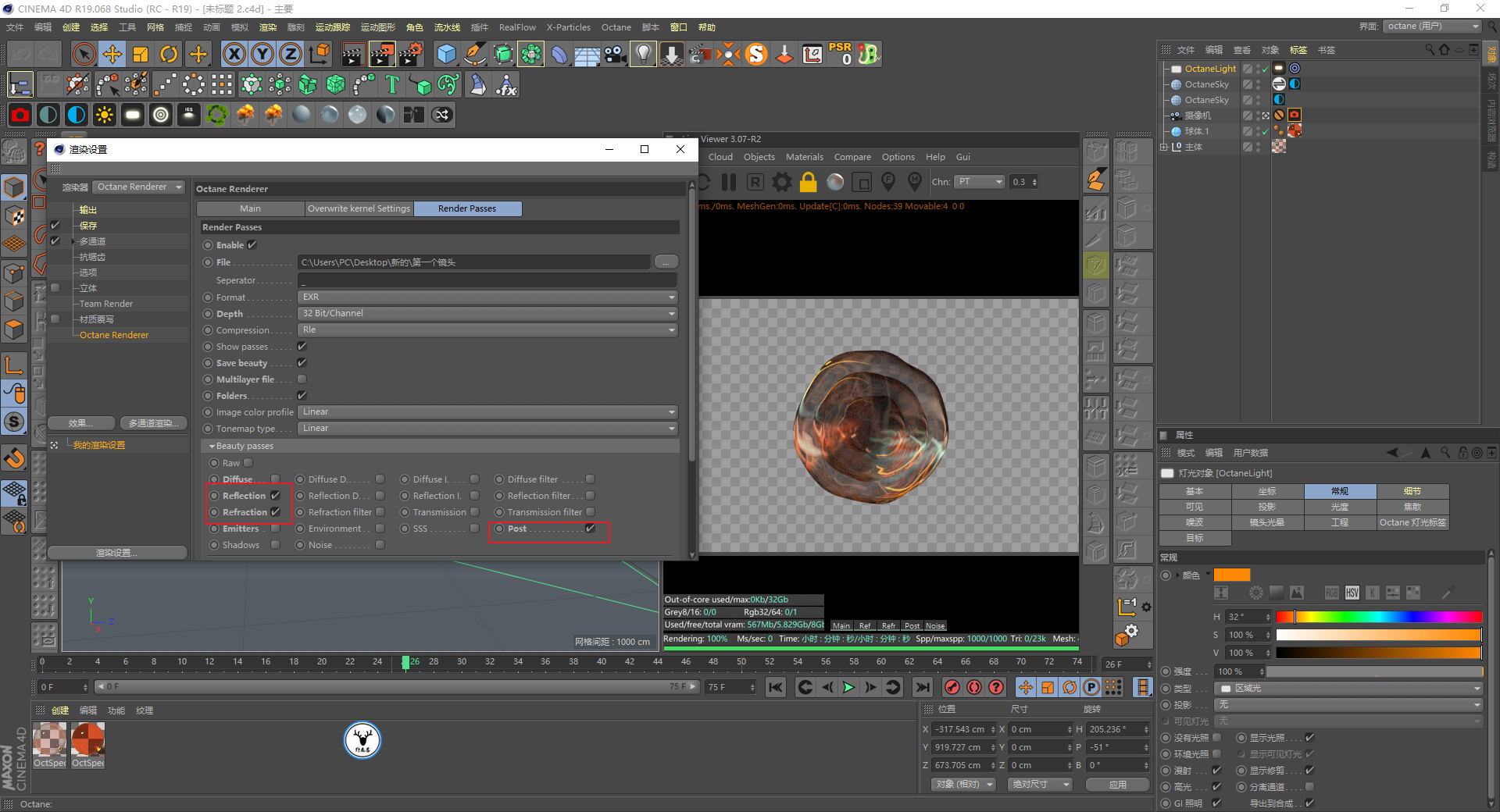Activate the Live Selection tool
The width and height of the screenshot is (1500, 812).
pos(84,54)
